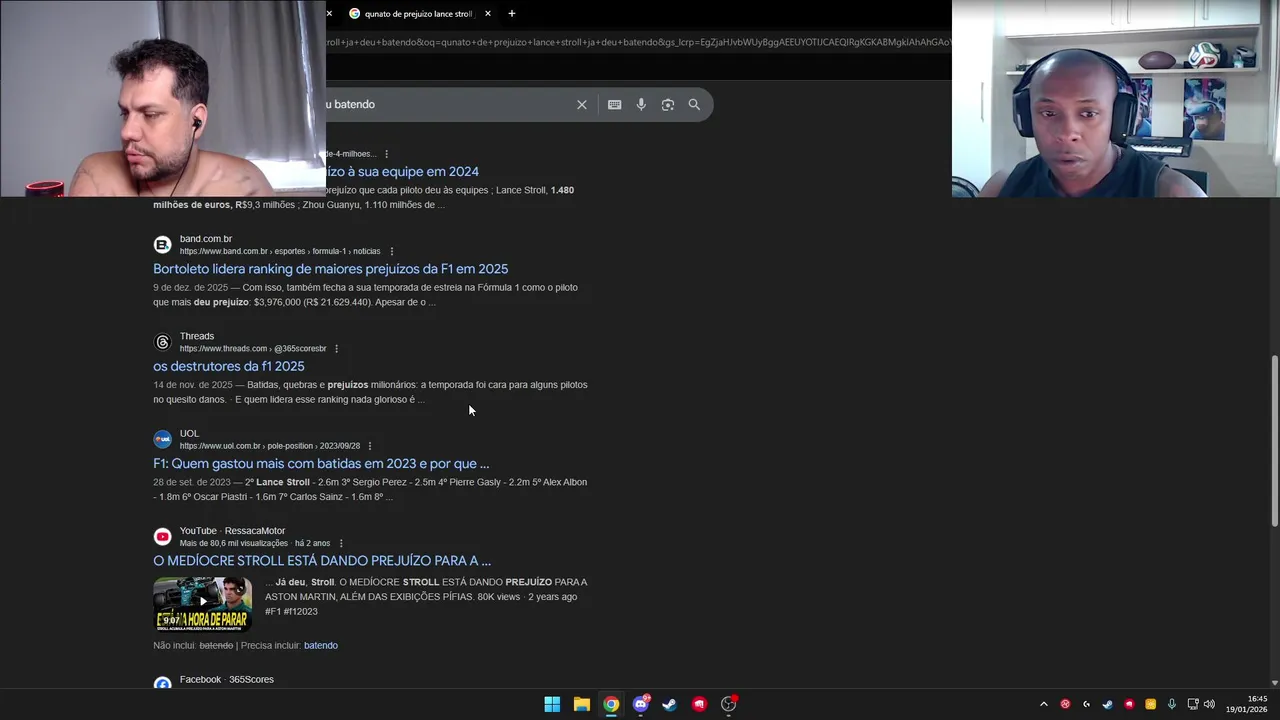Viewport: 1280px width, 720px height.
Task: Open Discord from the taskbar
Action: tap(641, 704)
